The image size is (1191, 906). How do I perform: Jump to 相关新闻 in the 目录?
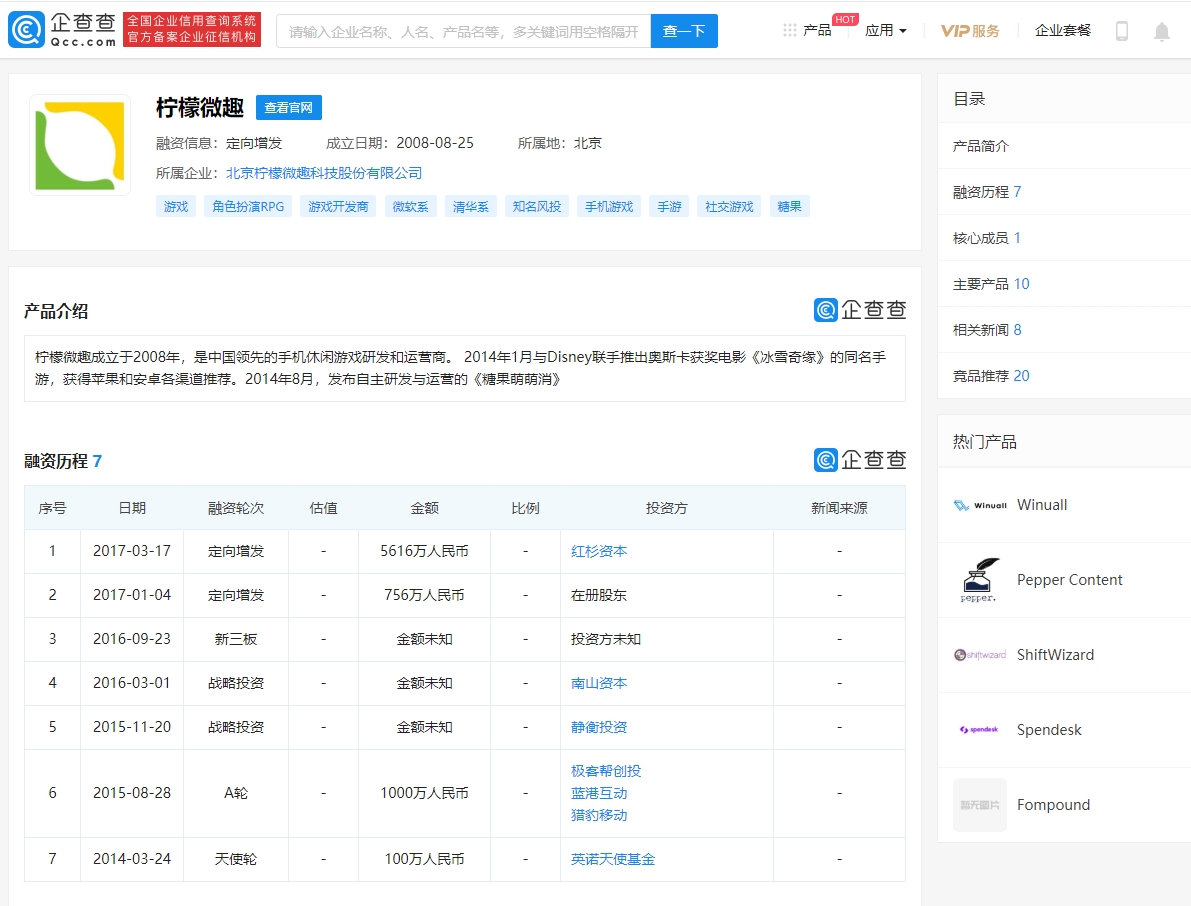coord(987,330)
